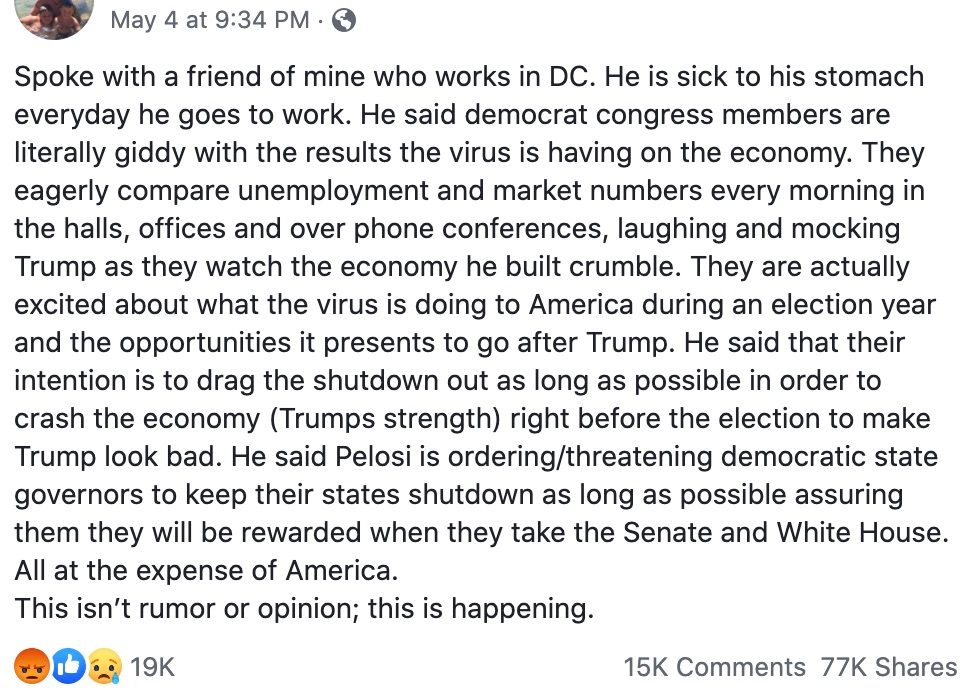Screen dimensions: 966x696
Task: Click the public globe privacy icon
Action: coord(344,21)
